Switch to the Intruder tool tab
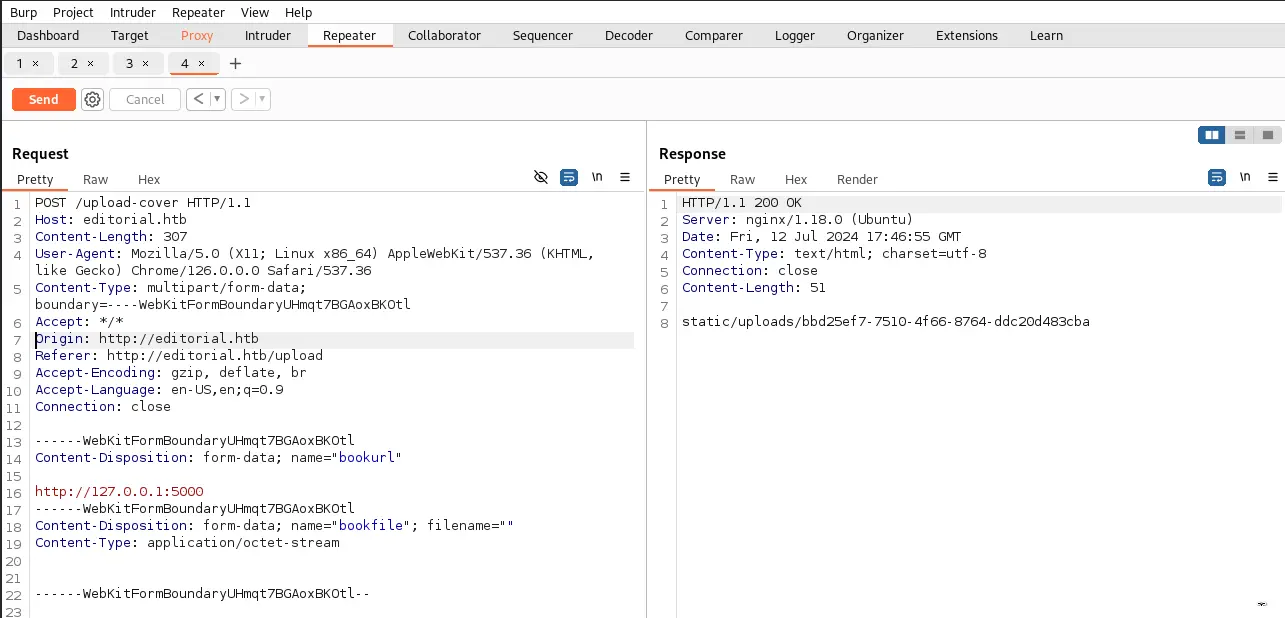The image size is (1285, 618). tap(268, 35)
